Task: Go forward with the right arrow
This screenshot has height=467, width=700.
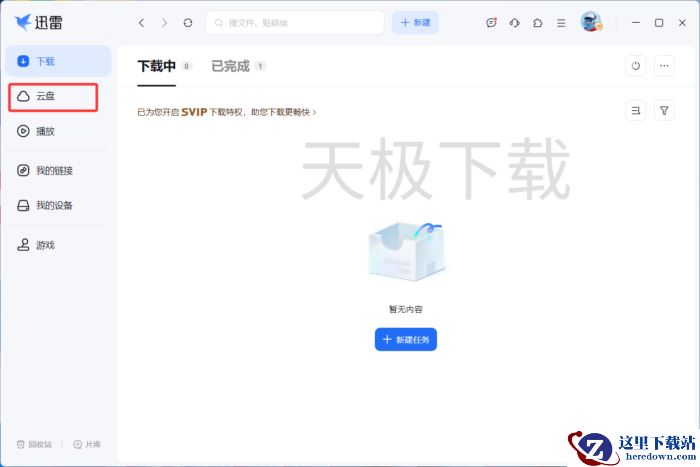Action: coord(165,23)
